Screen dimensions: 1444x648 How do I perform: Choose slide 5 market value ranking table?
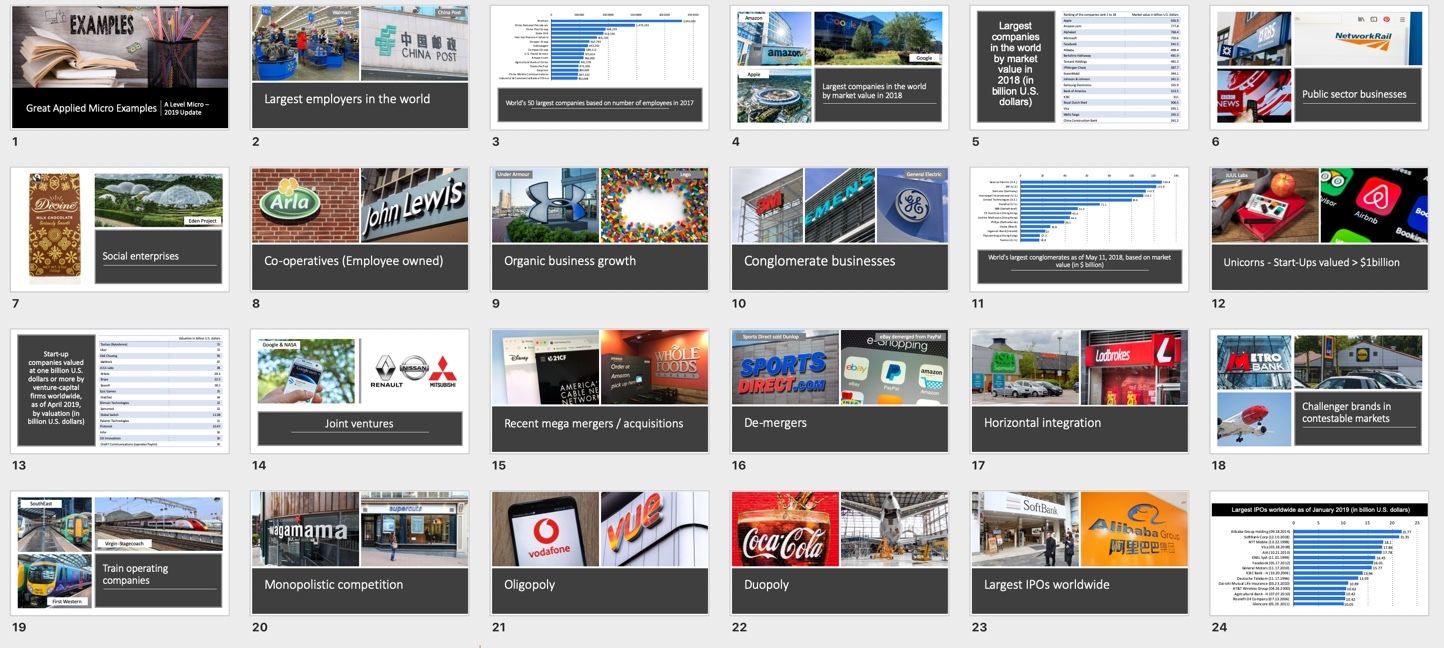1079,68
